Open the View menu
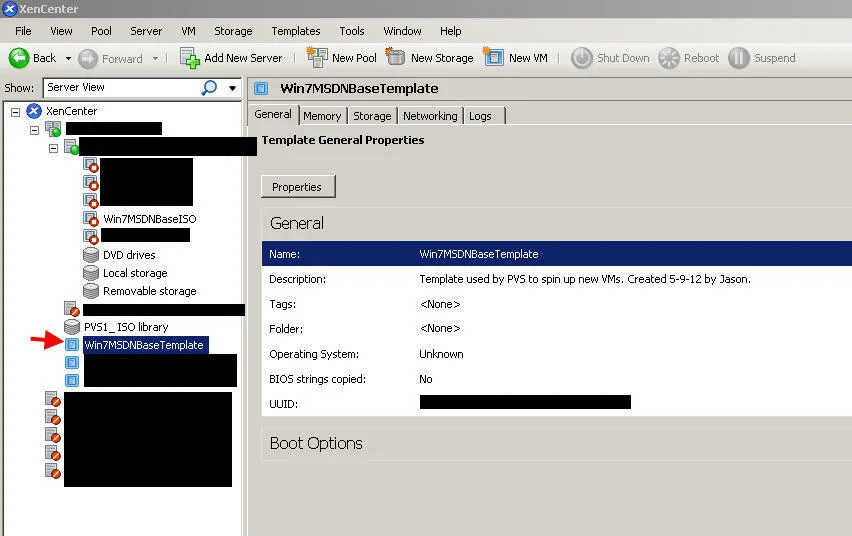Image resolution: width=852 pixels, height=536 pixels. (61, 31)
